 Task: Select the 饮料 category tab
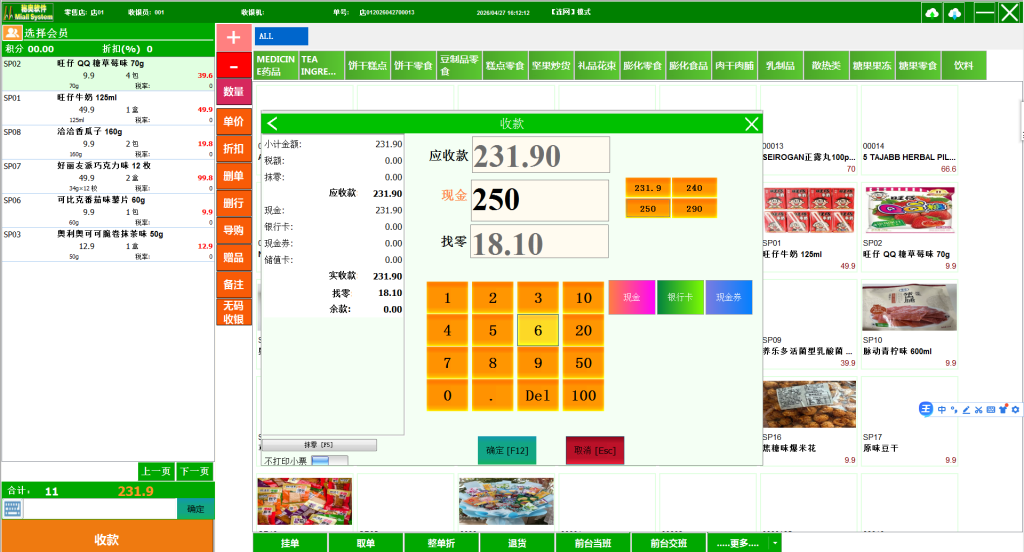(x=963, y=65)
